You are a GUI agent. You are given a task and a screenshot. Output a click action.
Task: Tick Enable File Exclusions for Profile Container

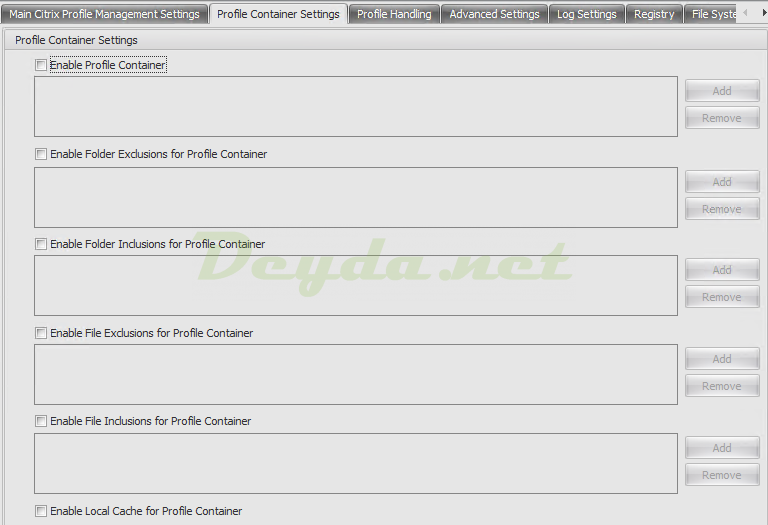[x=41, y=333]
